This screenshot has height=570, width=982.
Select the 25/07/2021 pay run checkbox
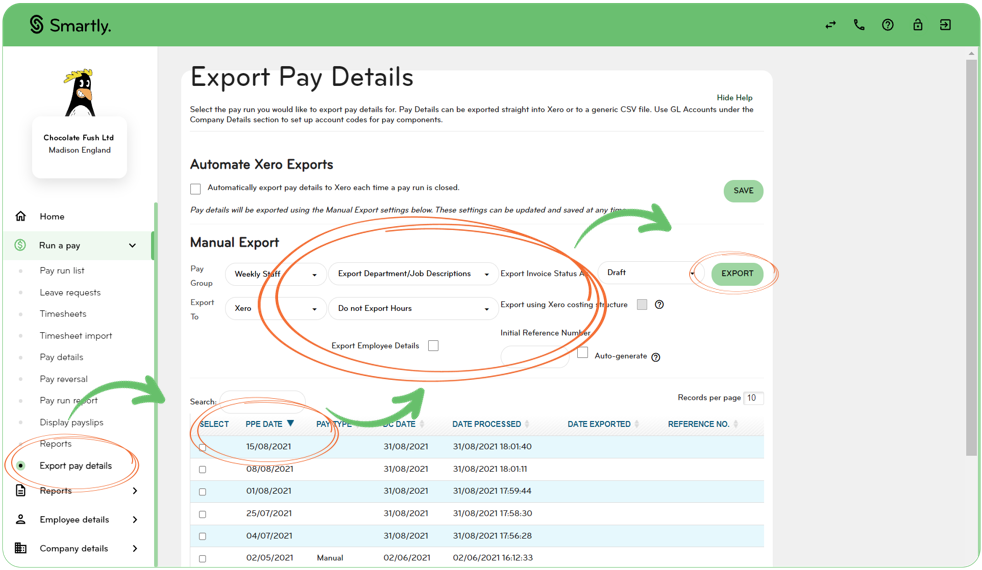pyautogui.click(x=202, y=514)
